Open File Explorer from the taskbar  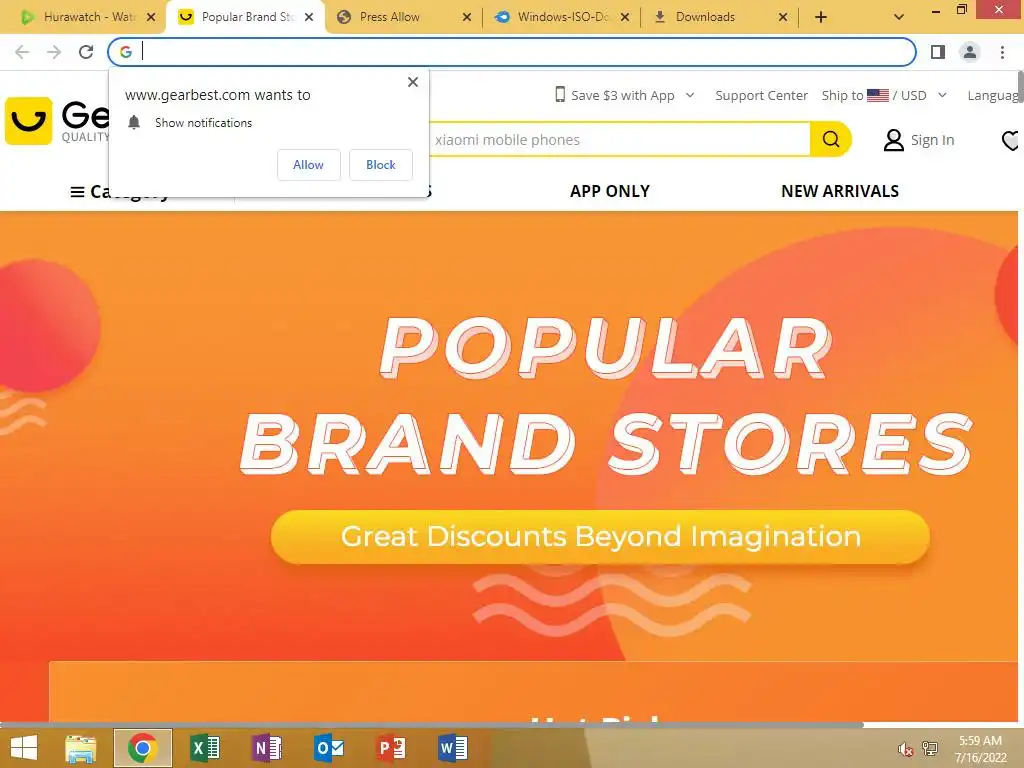pos(80,748)
